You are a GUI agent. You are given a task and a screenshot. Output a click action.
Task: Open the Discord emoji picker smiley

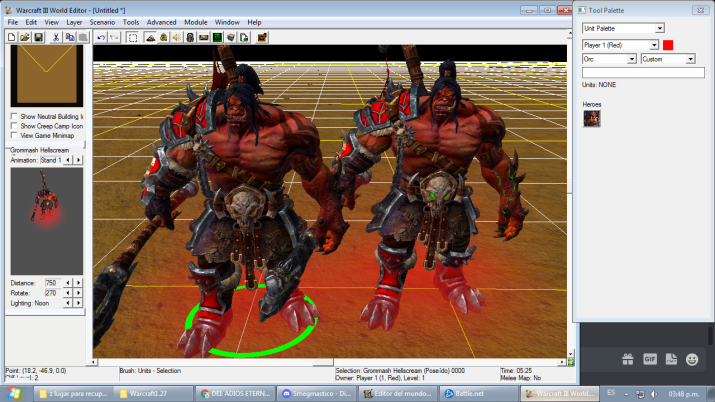tap(692, 360)
